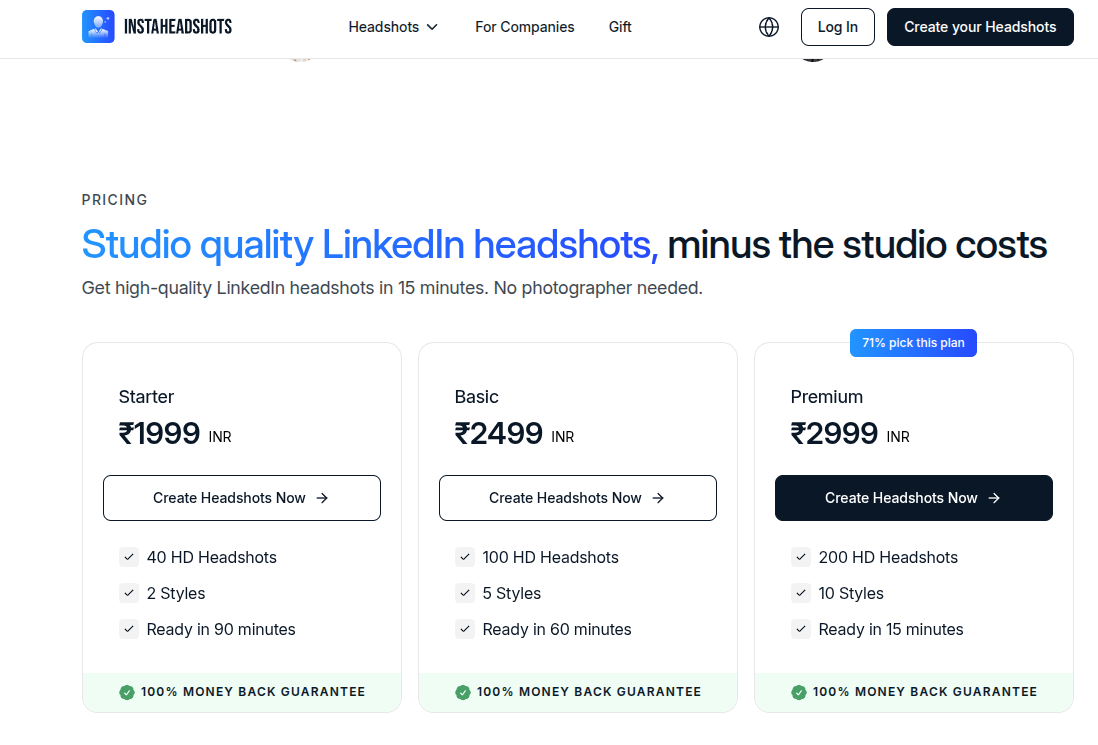1098x745 pixels.
Task: Click the green guarantee badge under Premium
Action: click(x=799, y=692)
